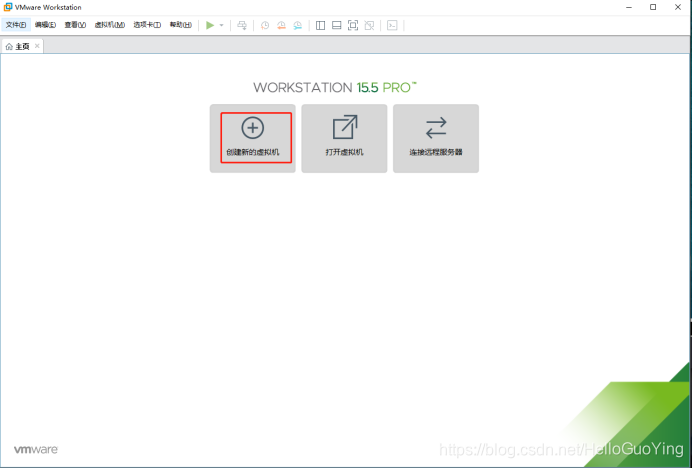Image resolution: width=693 pixels, height=468 pixels.
Task: Click the revert to snapshot icon
Action: click(281, 25)
